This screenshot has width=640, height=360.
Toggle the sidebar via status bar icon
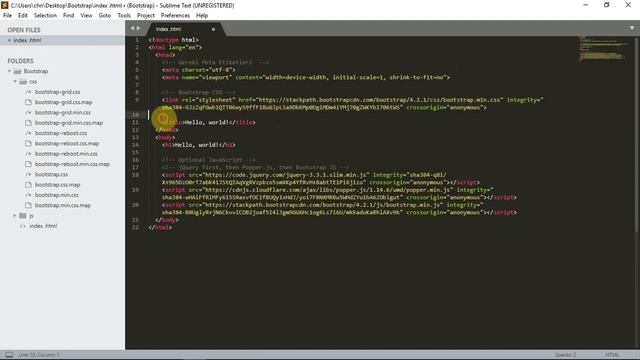pyautogui.click(x=9, y=355)
